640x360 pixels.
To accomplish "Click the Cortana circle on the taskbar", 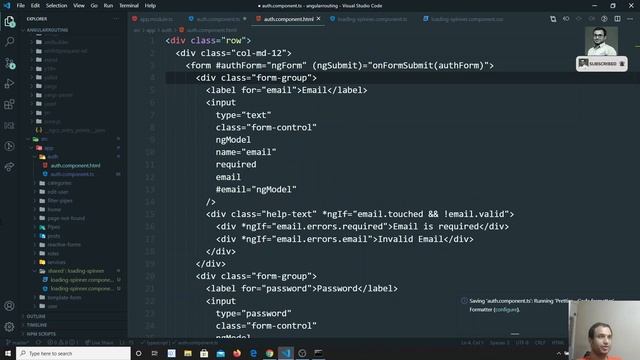I will pos(138,353).
